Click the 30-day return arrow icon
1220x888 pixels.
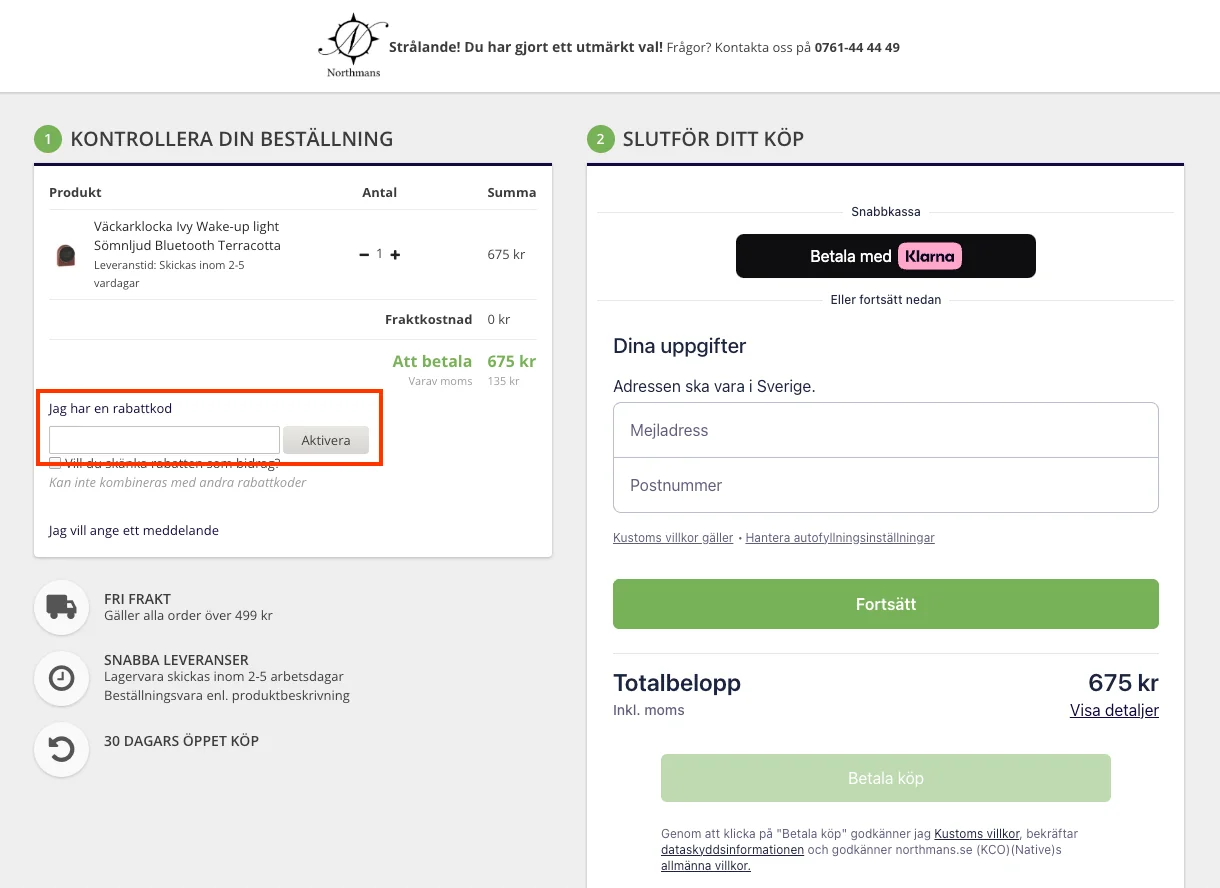(62, 749)
